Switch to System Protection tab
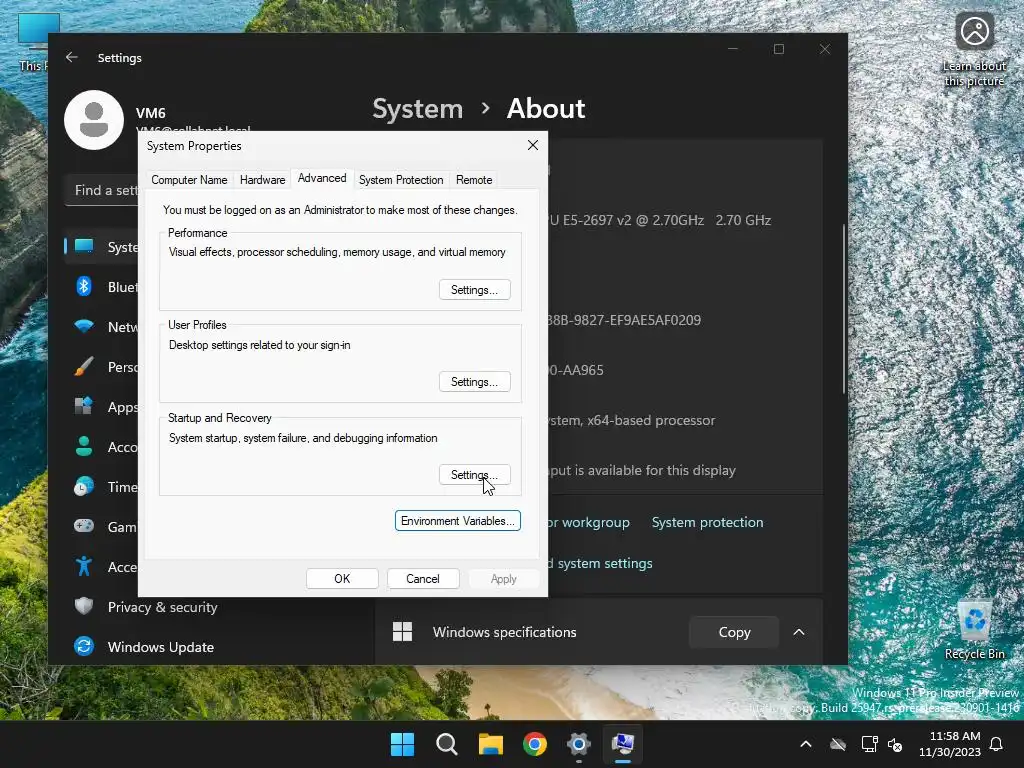 401,180
